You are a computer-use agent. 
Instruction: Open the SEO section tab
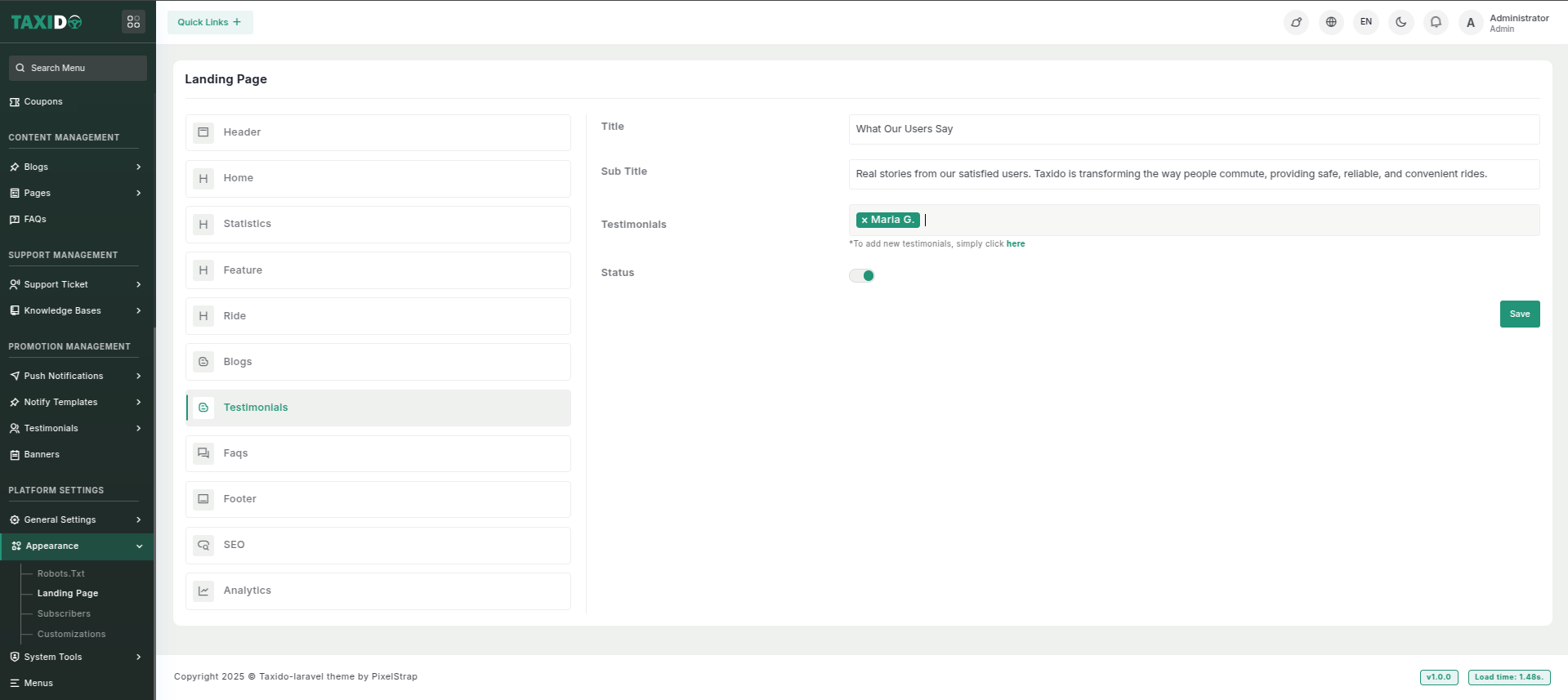378,545
